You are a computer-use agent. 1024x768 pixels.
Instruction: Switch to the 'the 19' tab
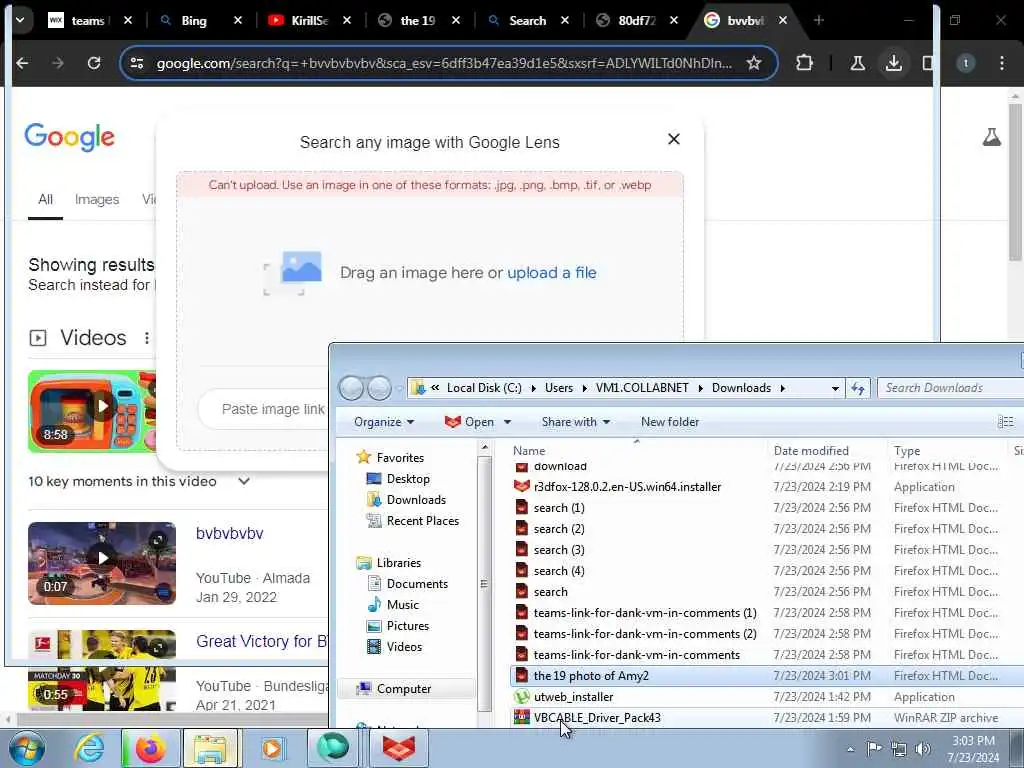417,20
